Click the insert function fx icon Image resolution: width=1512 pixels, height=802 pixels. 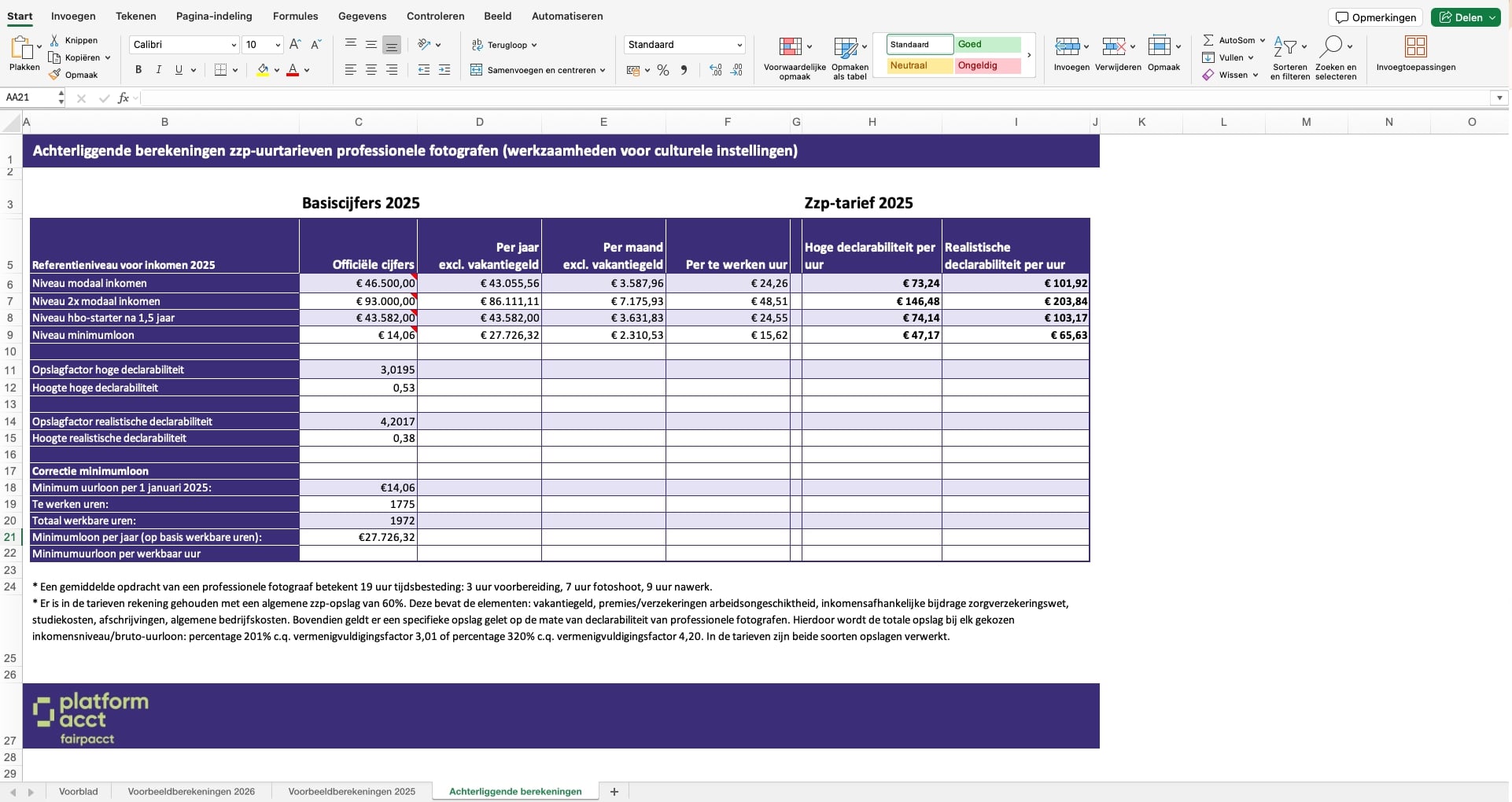pyautogui.click(x=123, y=98)
